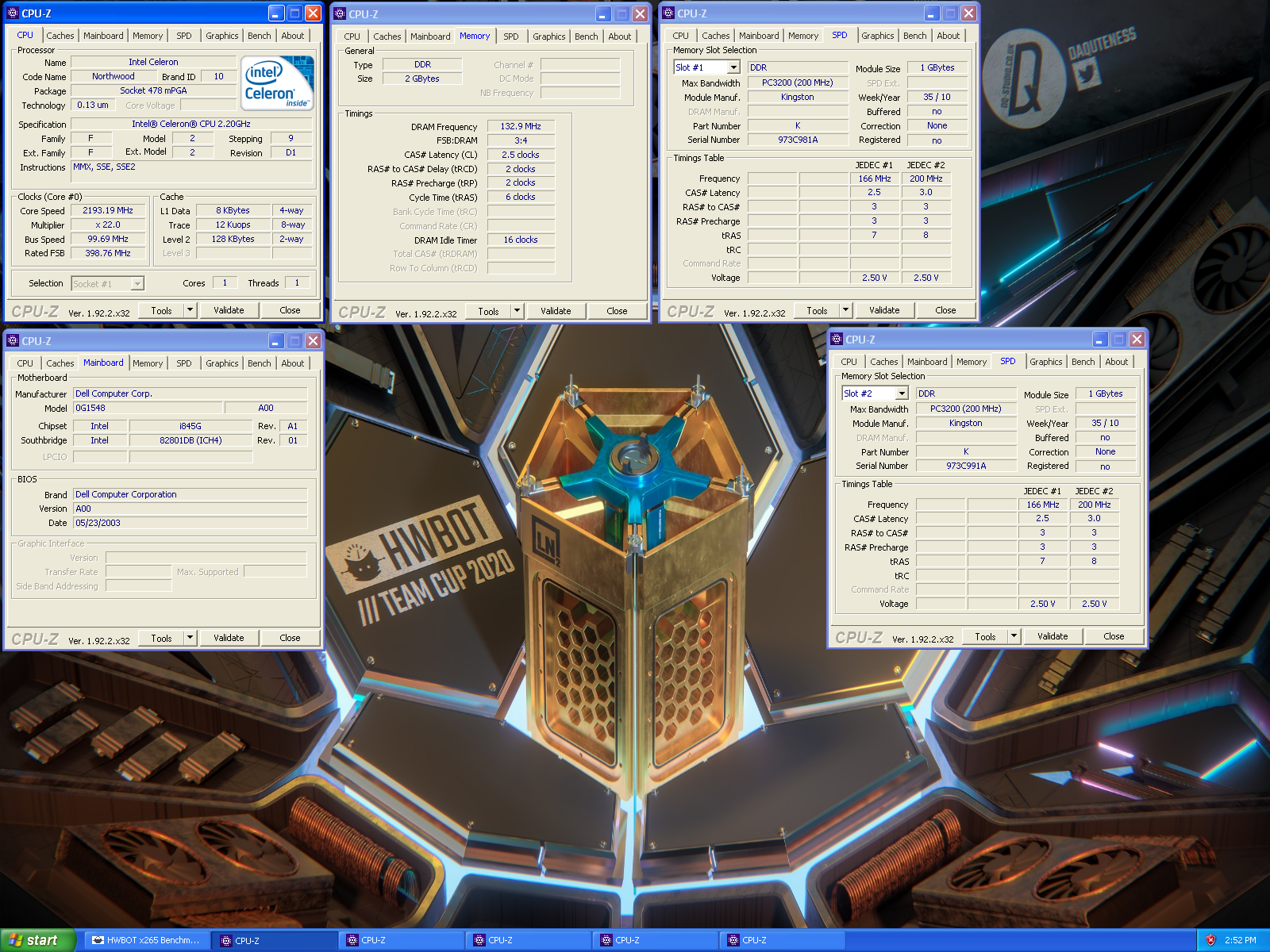The height and width of the screenshot is (952, 1270).
Task: Click Tools button in the Slot #1 SPD window
Action: 818,310
